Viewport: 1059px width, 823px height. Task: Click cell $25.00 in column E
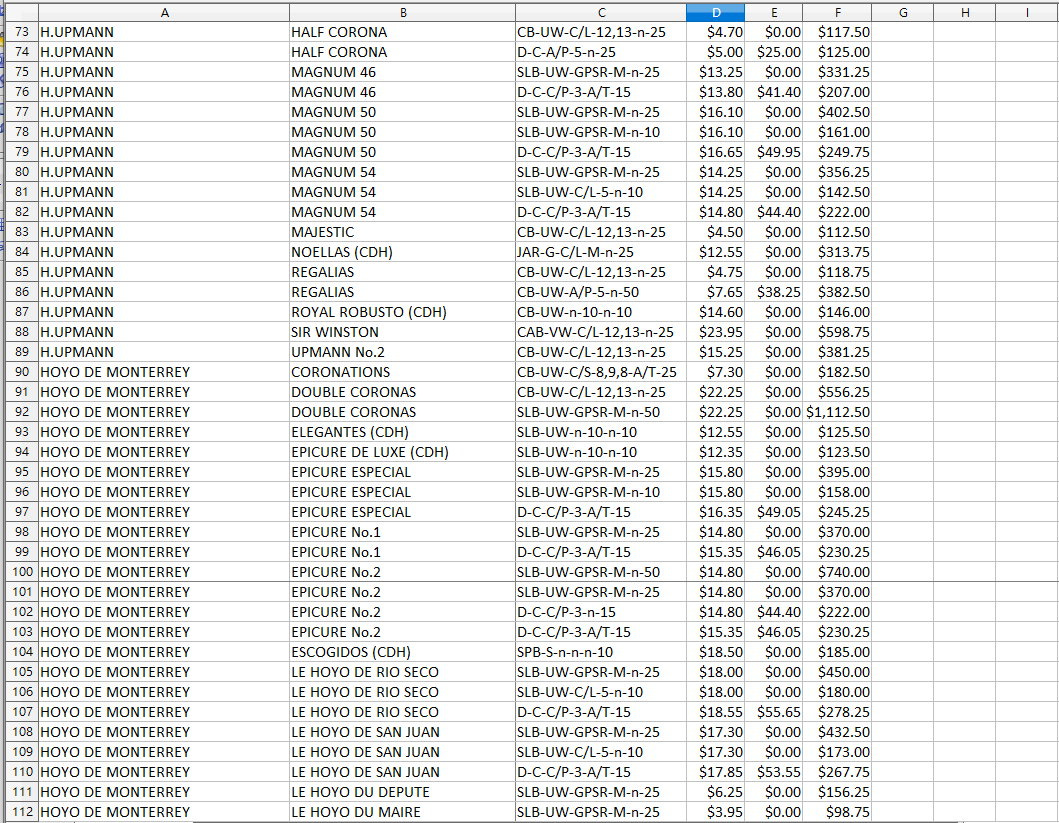click(x=774, y=52)
